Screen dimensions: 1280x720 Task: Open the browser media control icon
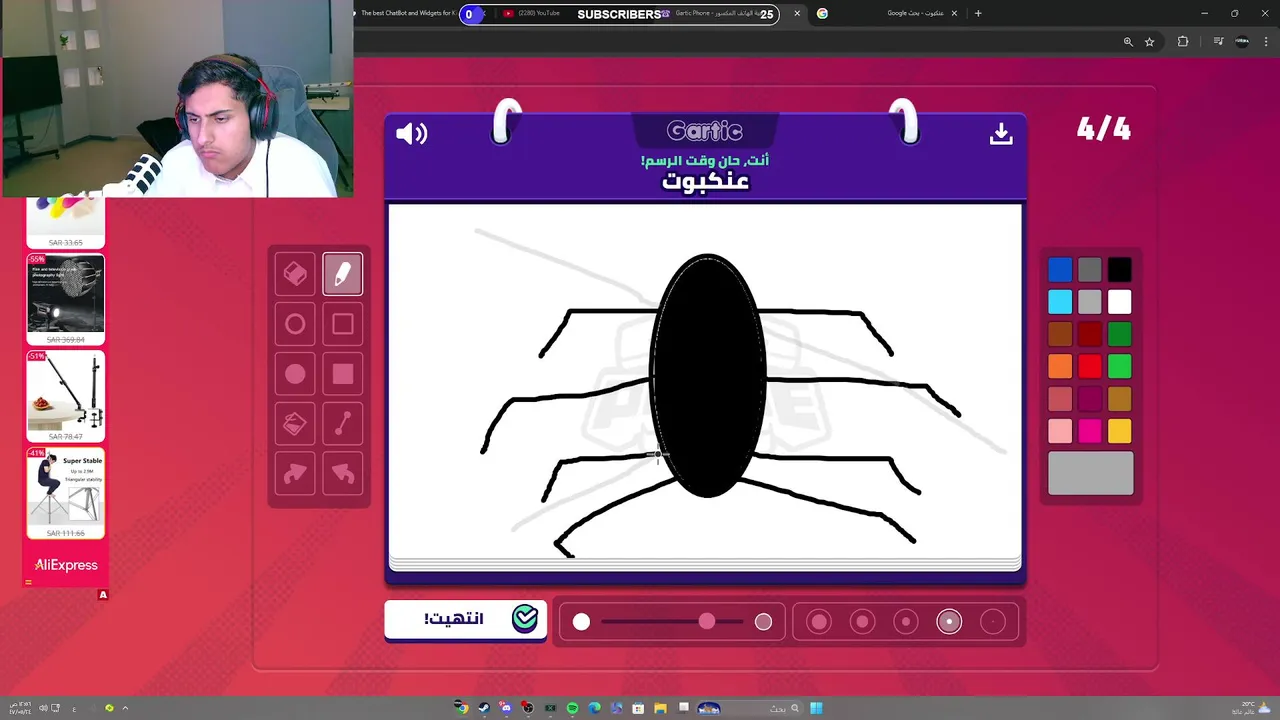click(1218, 42)
